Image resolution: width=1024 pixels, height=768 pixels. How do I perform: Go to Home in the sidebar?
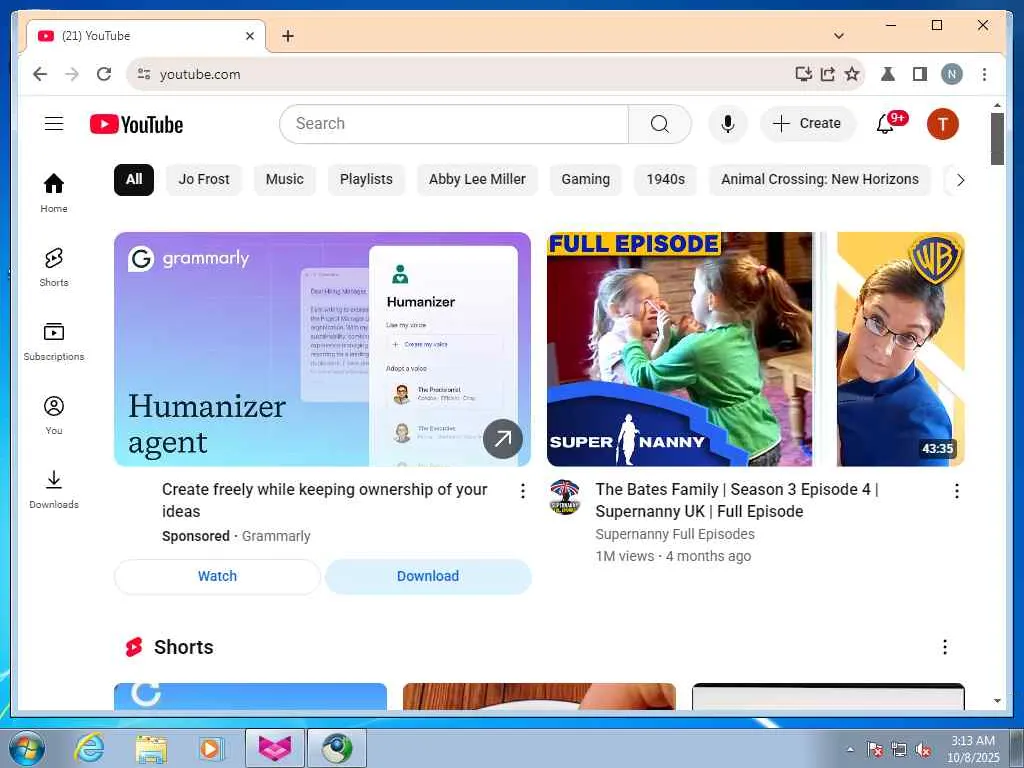click(x=54, y=193)
